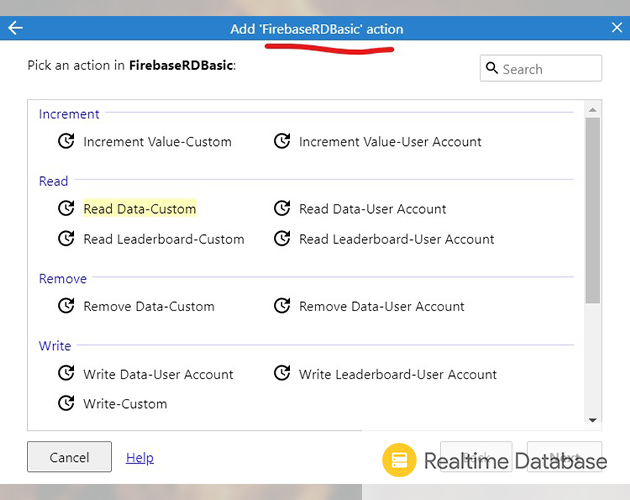Click the Increment Value-Custom action icon

pyautogui.click(x=66, y=142)
